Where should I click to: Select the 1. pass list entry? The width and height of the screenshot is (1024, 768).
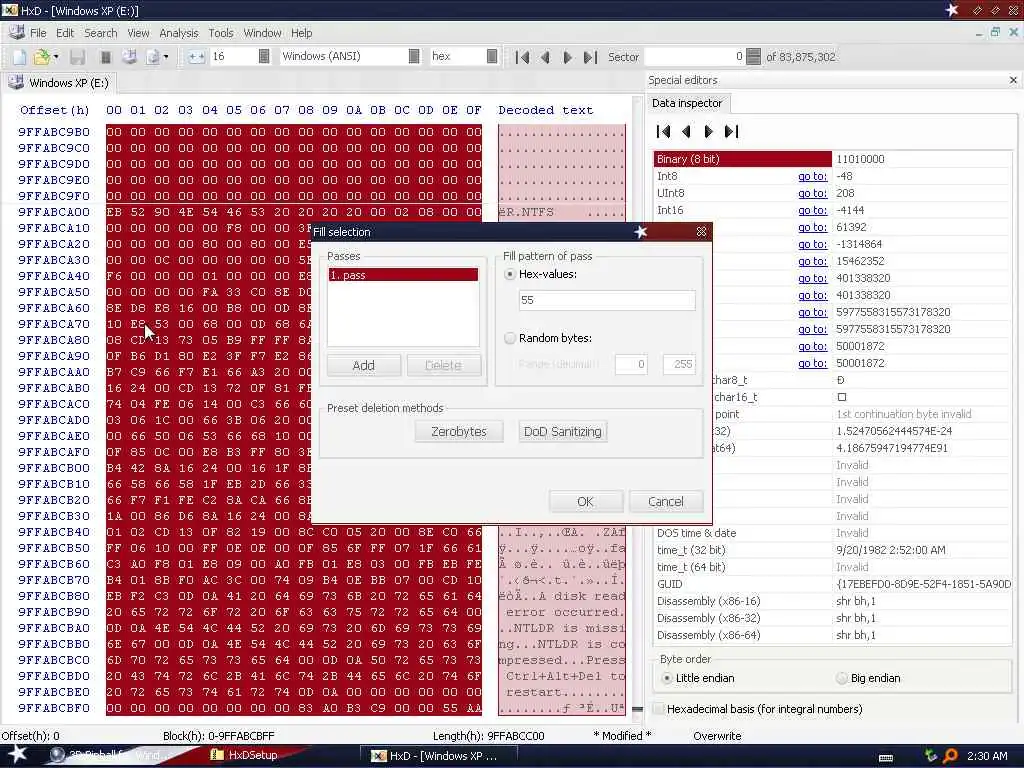403,275
